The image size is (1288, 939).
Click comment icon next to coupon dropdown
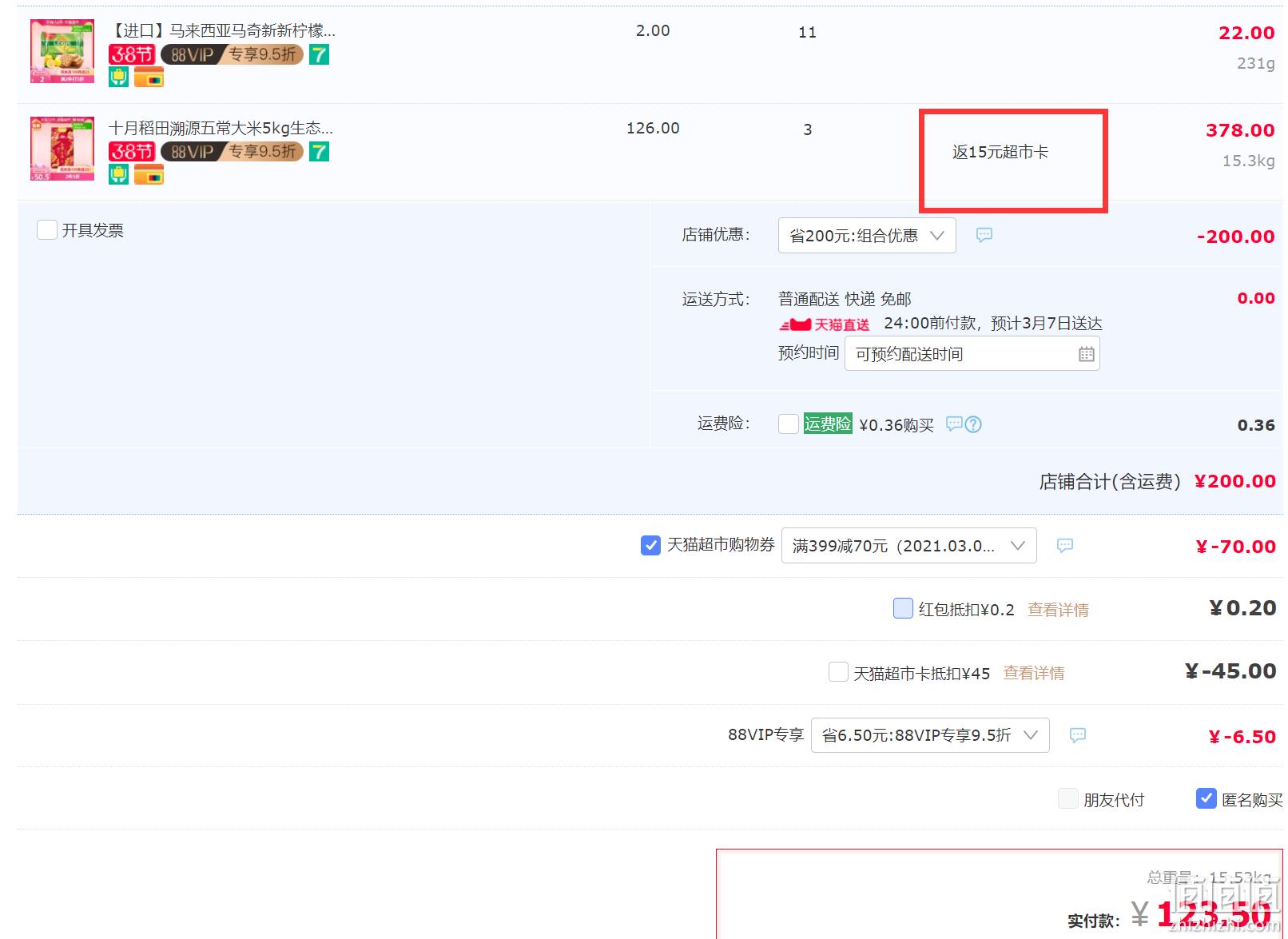point(1065,545)
